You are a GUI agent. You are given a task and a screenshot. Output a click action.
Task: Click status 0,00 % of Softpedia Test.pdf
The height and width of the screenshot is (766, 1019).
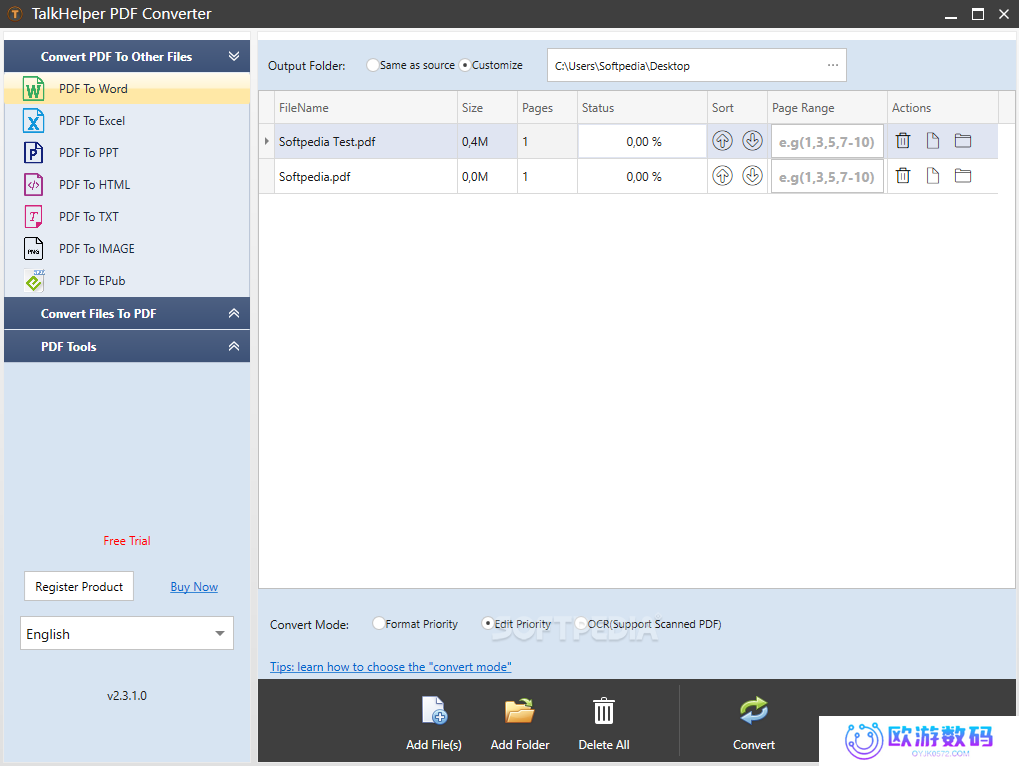643,142
